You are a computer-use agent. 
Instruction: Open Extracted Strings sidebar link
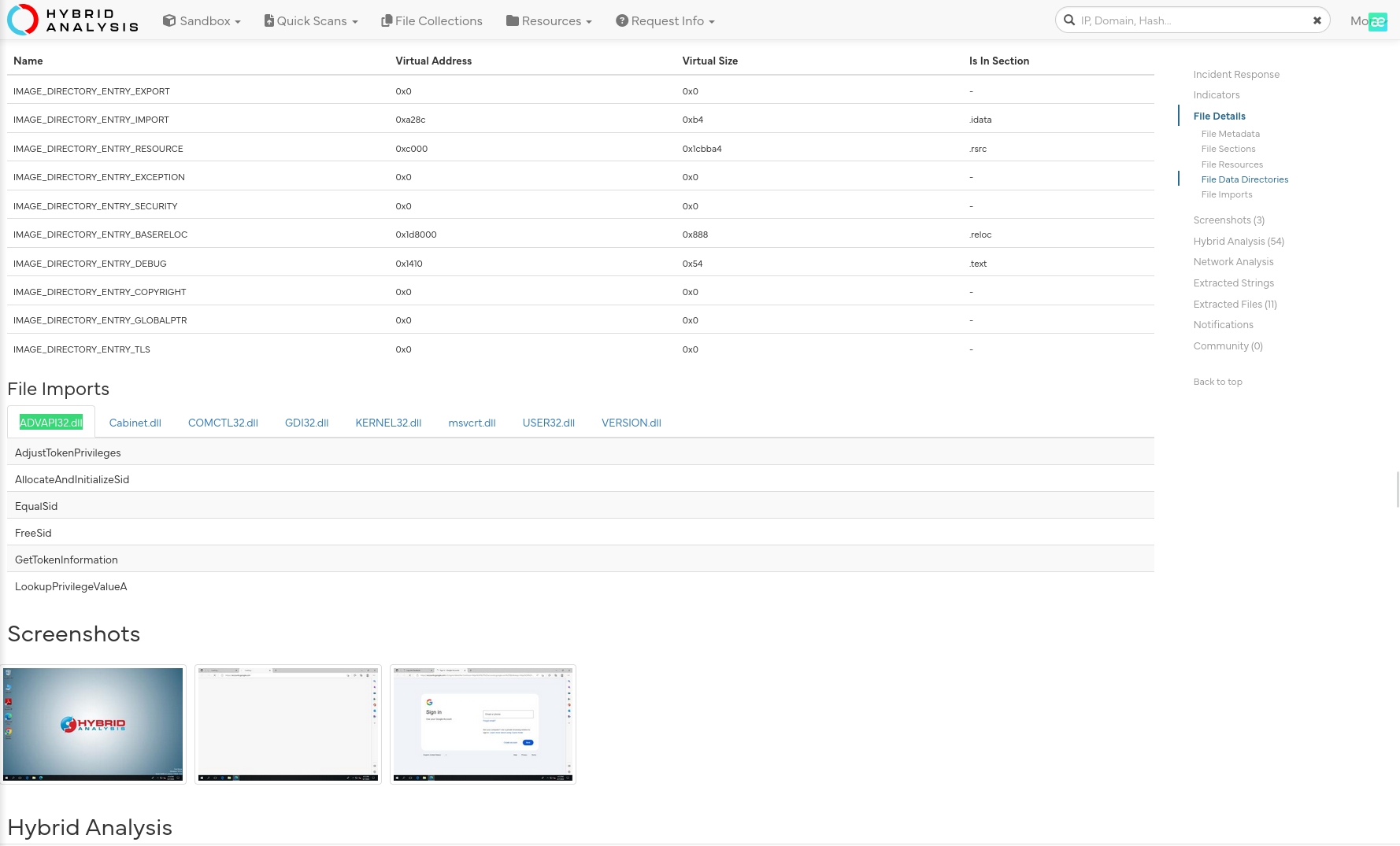point(1233,283)
